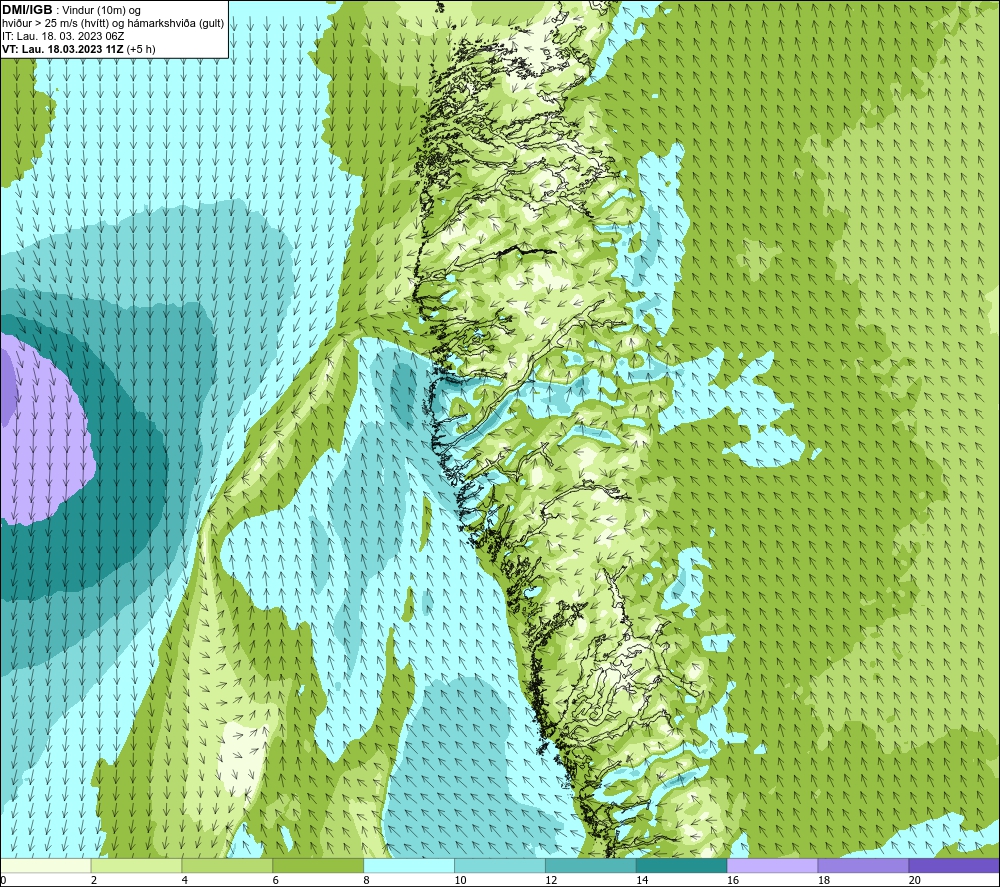Viewport: 1000px width, 887px height.
Task: Click the legend scale label "10"
Action: (460, 880)
